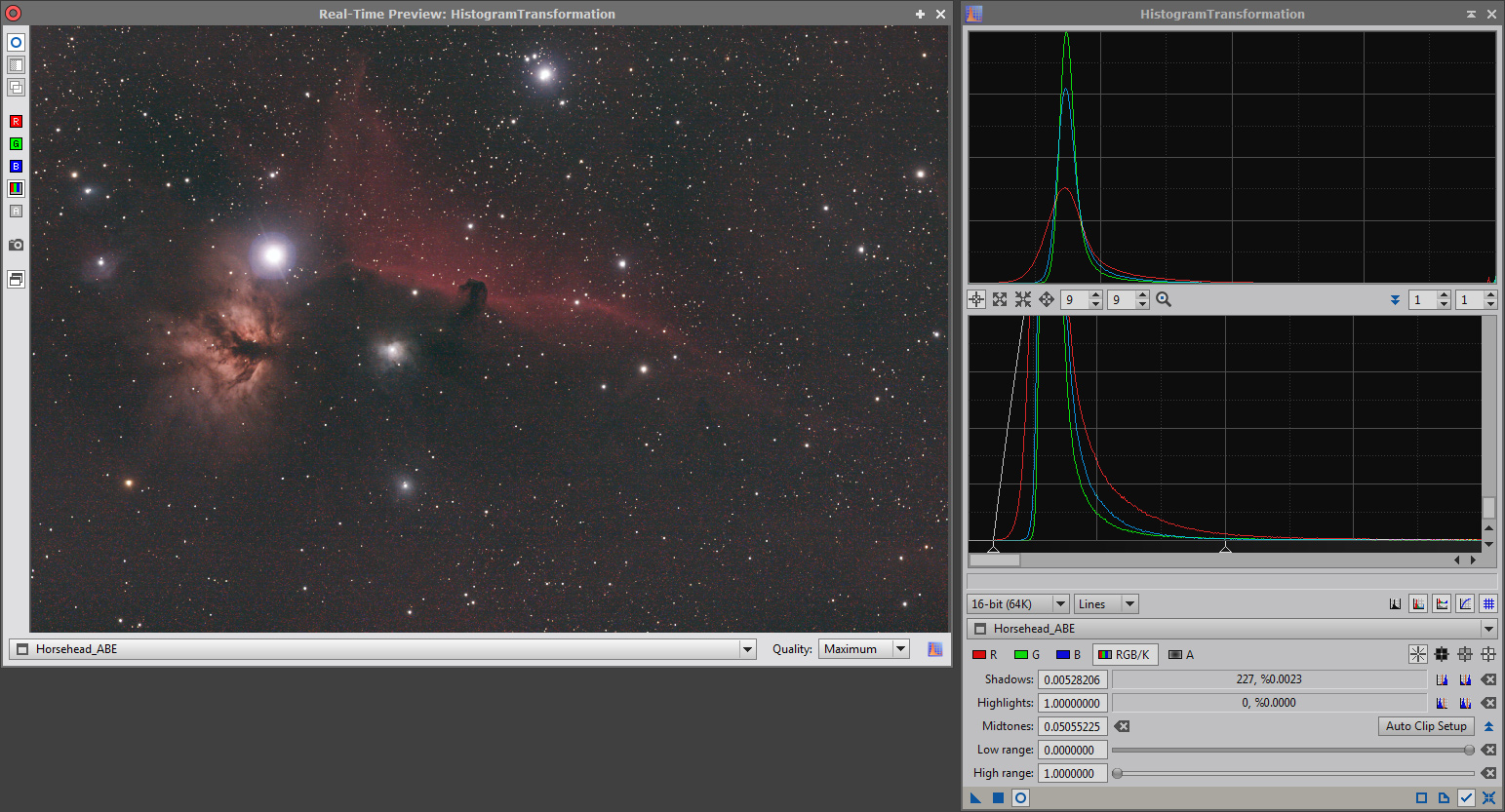This screenshot has width=1505, height=812.
Task: Click white-point crosshair readout icon
Action: [x=1488, y=654]
